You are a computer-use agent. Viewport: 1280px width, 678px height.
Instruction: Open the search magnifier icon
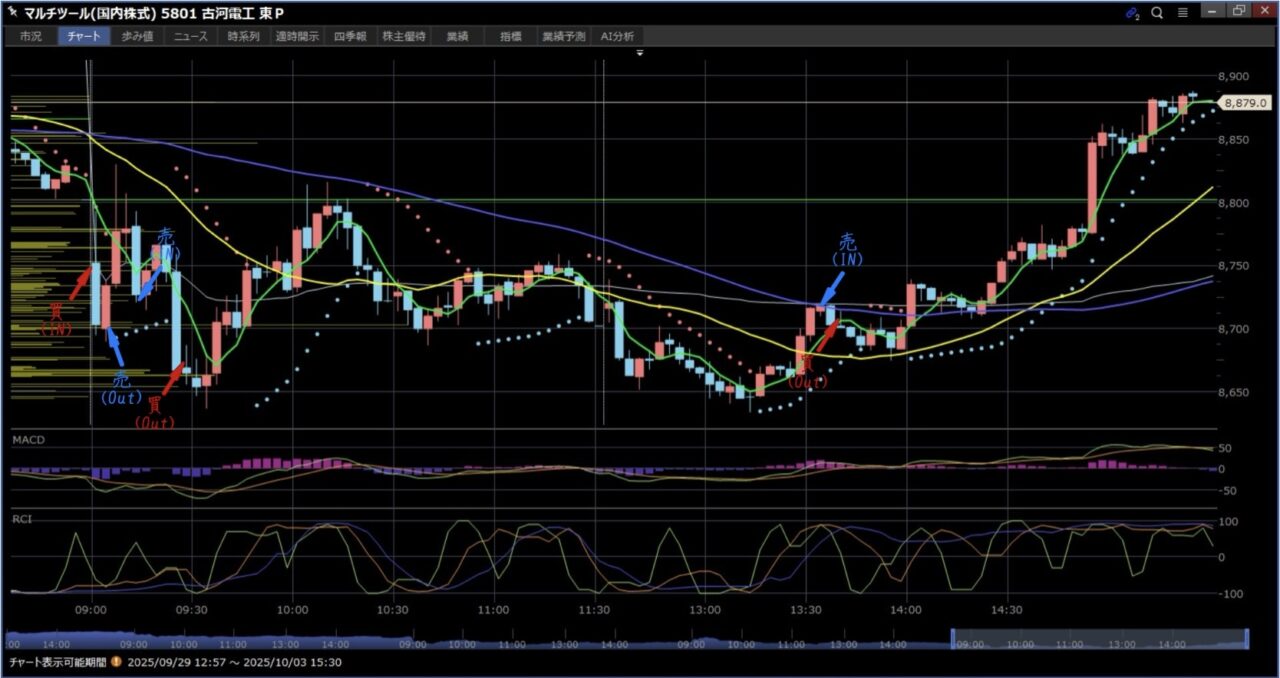pos(1157,13)
